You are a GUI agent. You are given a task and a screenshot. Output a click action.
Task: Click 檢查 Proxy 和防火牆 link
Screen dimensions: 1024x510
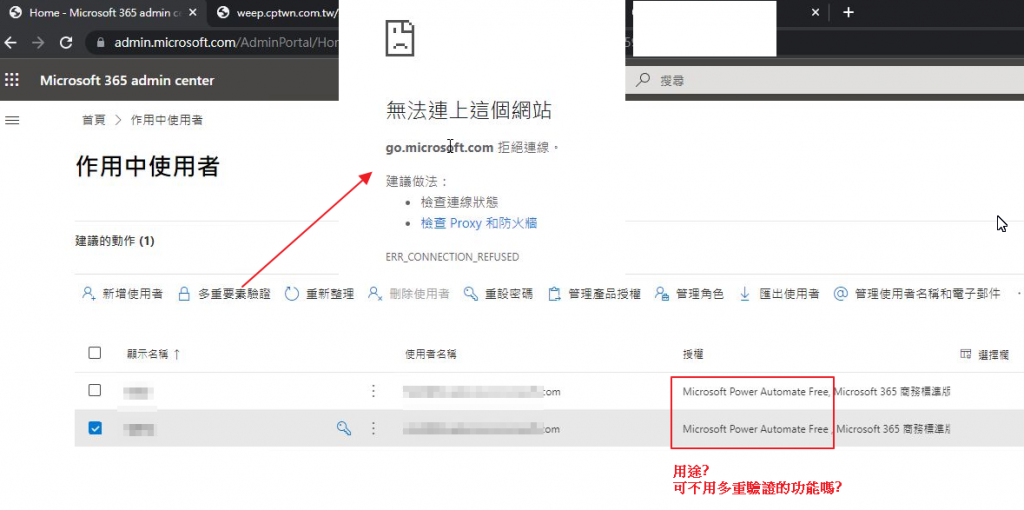click(479, 223)
